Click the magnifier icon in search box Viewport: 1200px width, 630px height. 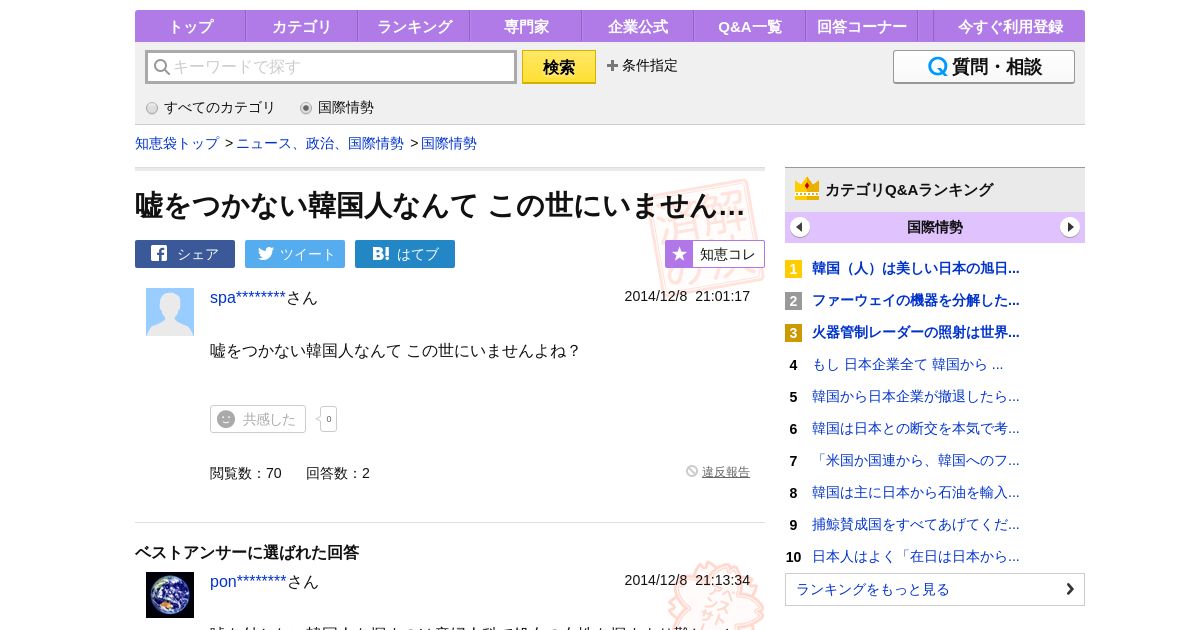pos(161,67)
